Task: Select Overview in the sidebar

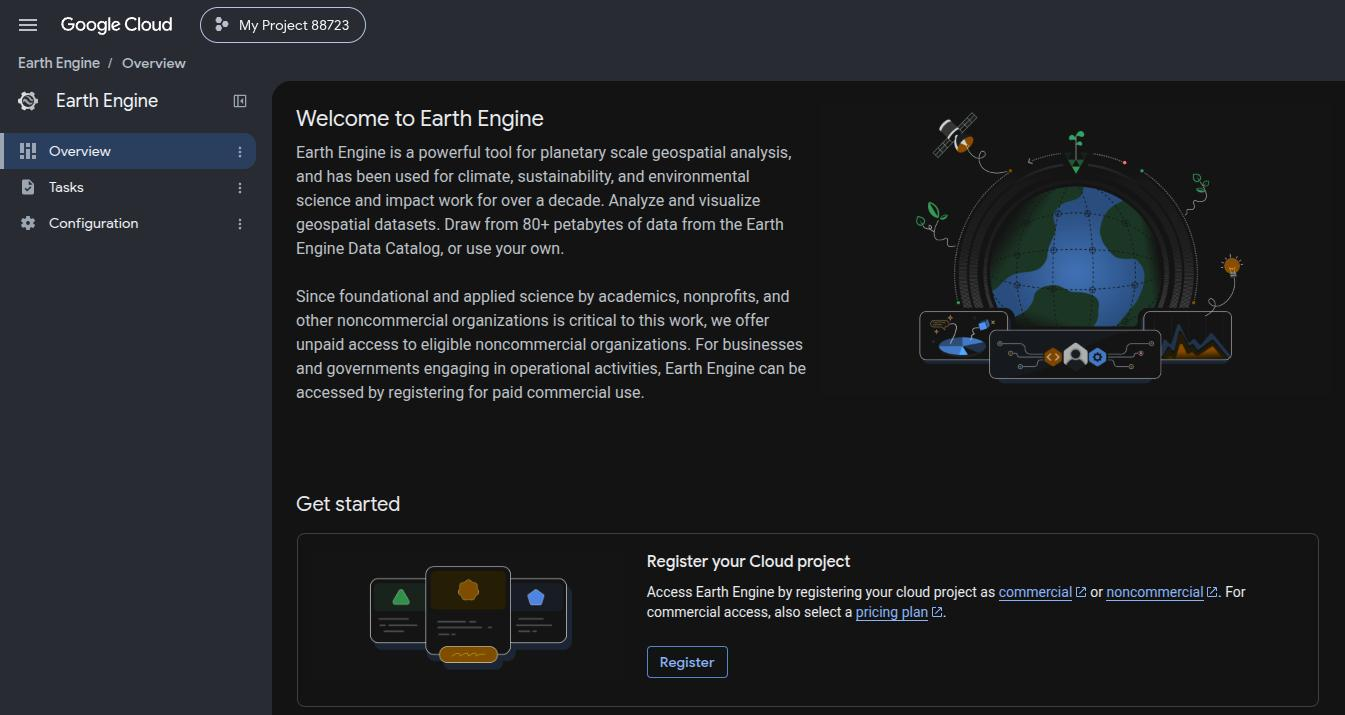Action: (128, 151)
